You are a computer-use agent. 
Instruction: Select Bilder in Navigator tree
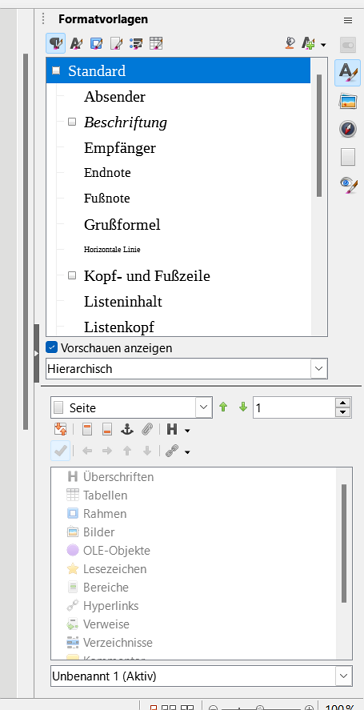pos(99,532)
